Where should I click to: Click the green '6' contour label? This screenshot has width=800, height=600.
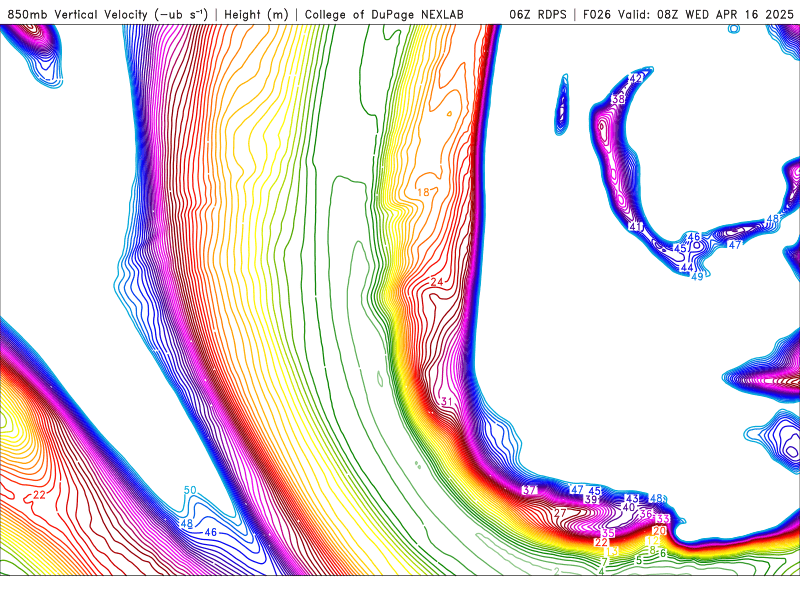[x=663, y=553]
